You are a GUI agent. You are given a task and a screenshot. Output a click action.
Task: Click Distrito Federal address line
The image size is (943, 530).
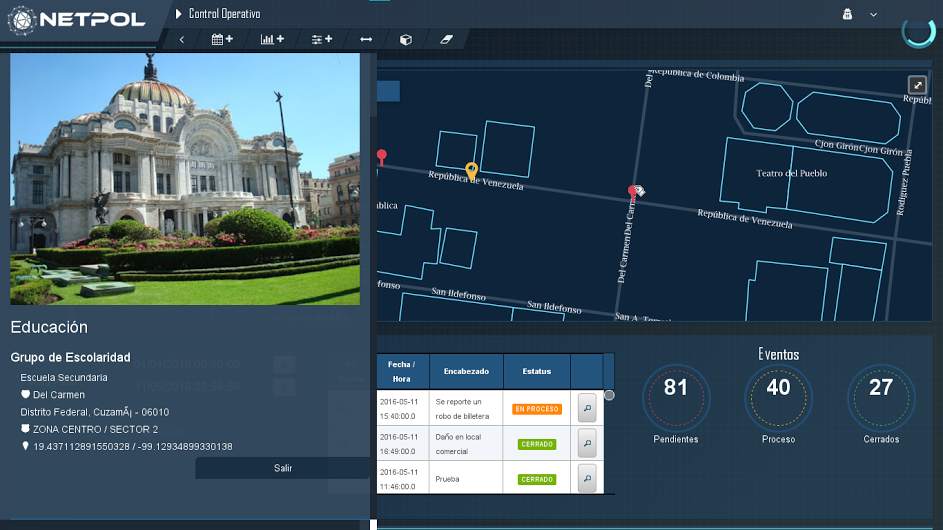tap(94, 412)
